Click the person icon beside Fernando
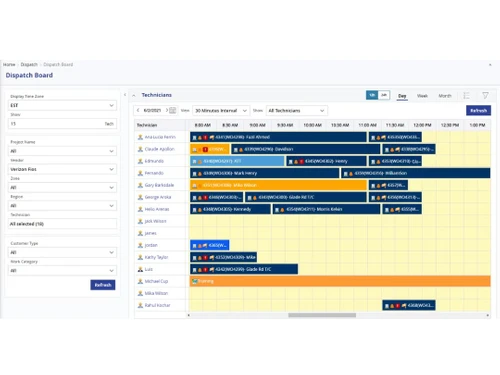This screenshot has height=375, width=500. click(x=140, y=173)
